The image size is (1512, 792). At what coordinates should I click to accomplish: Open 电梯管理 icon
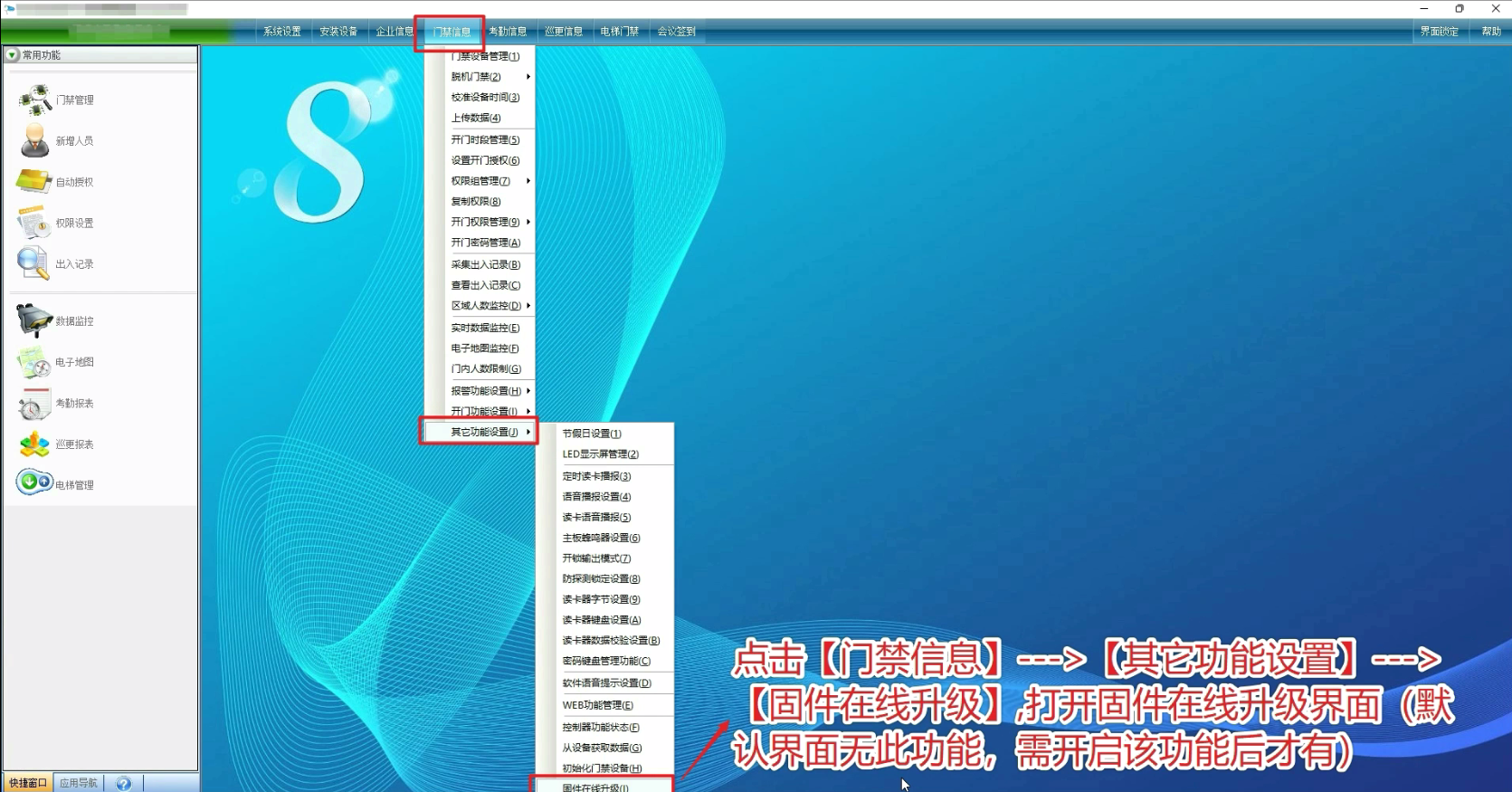34,482
